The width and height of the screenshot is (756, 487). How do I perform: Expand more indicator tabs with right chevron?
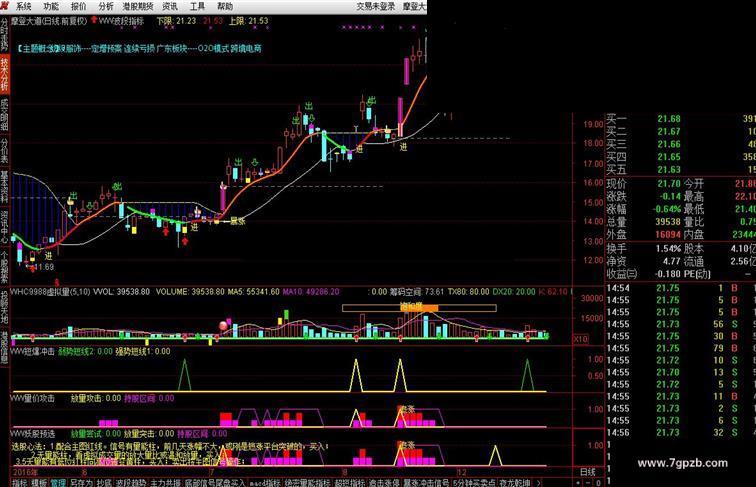(539, 482)
